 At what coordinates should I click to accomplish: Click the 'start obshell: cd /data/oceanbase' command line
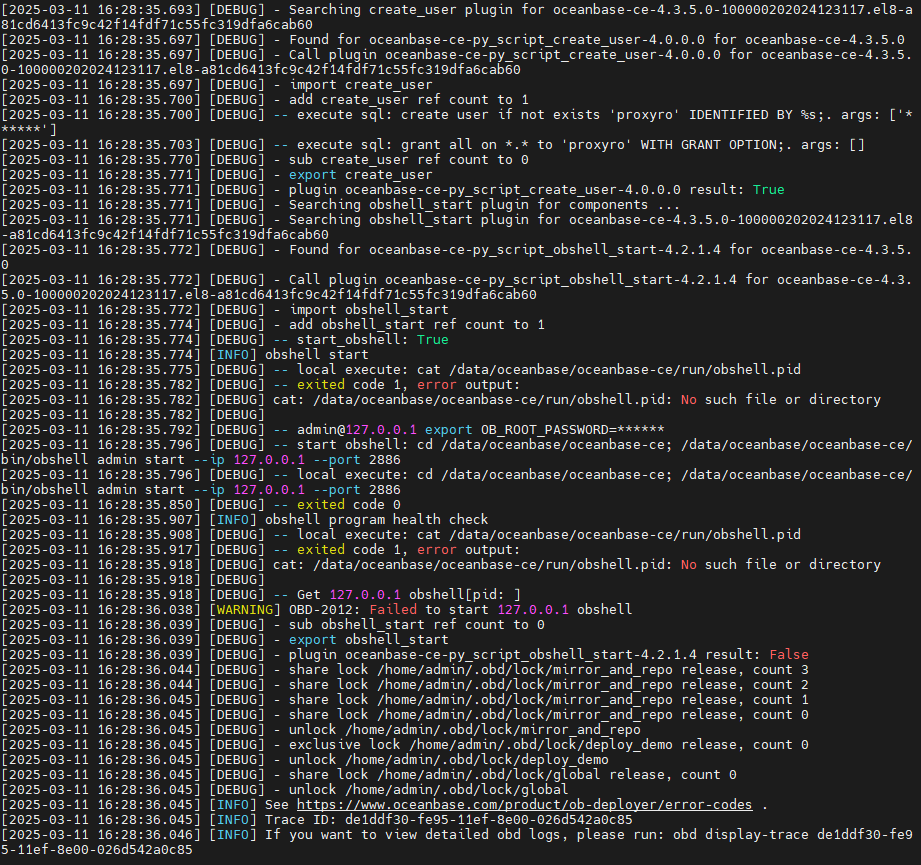[x=457, y=452]
